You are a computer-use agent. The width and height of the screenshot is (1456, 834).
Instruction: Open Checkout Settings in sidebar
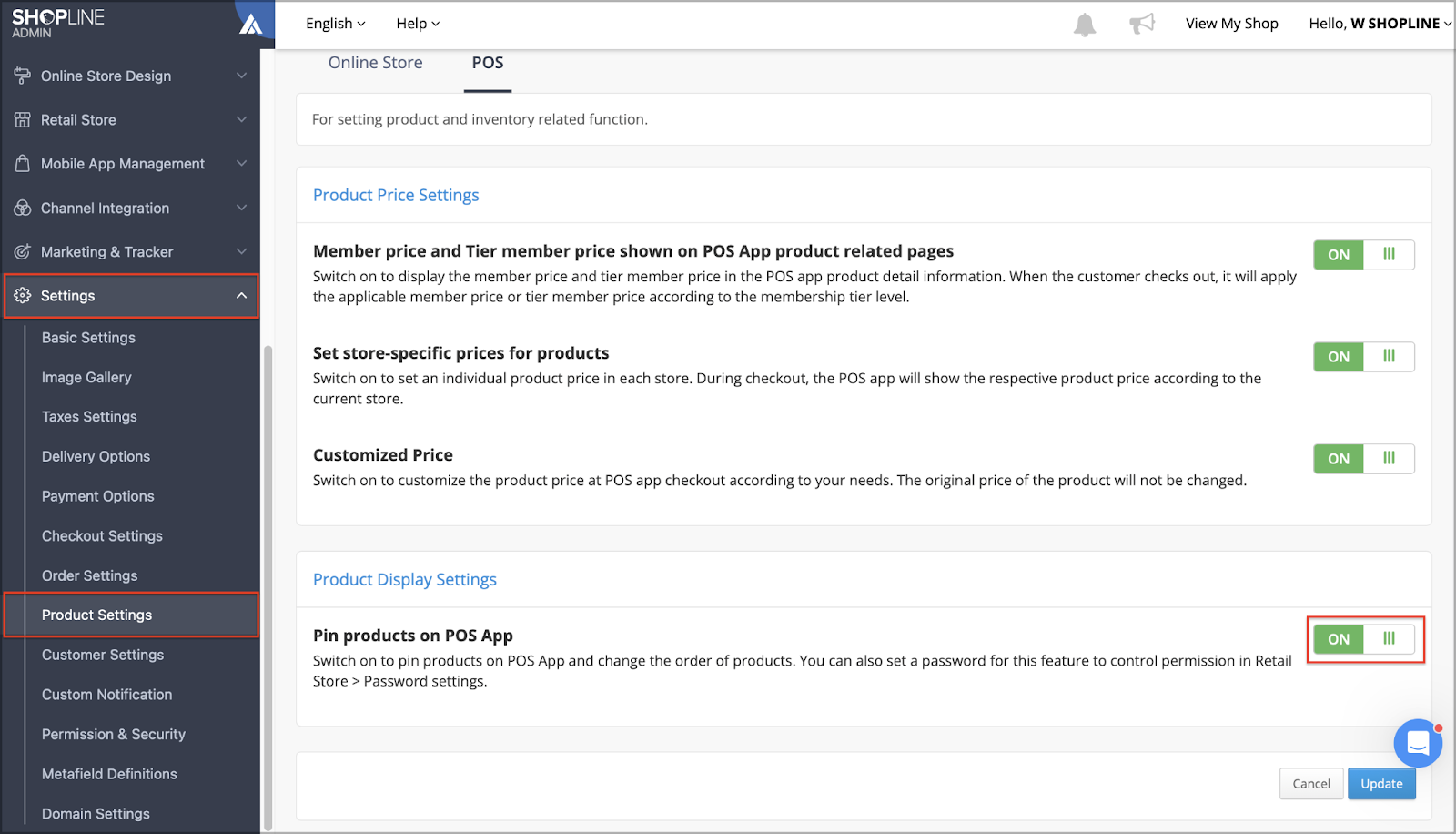click(102, 536)
